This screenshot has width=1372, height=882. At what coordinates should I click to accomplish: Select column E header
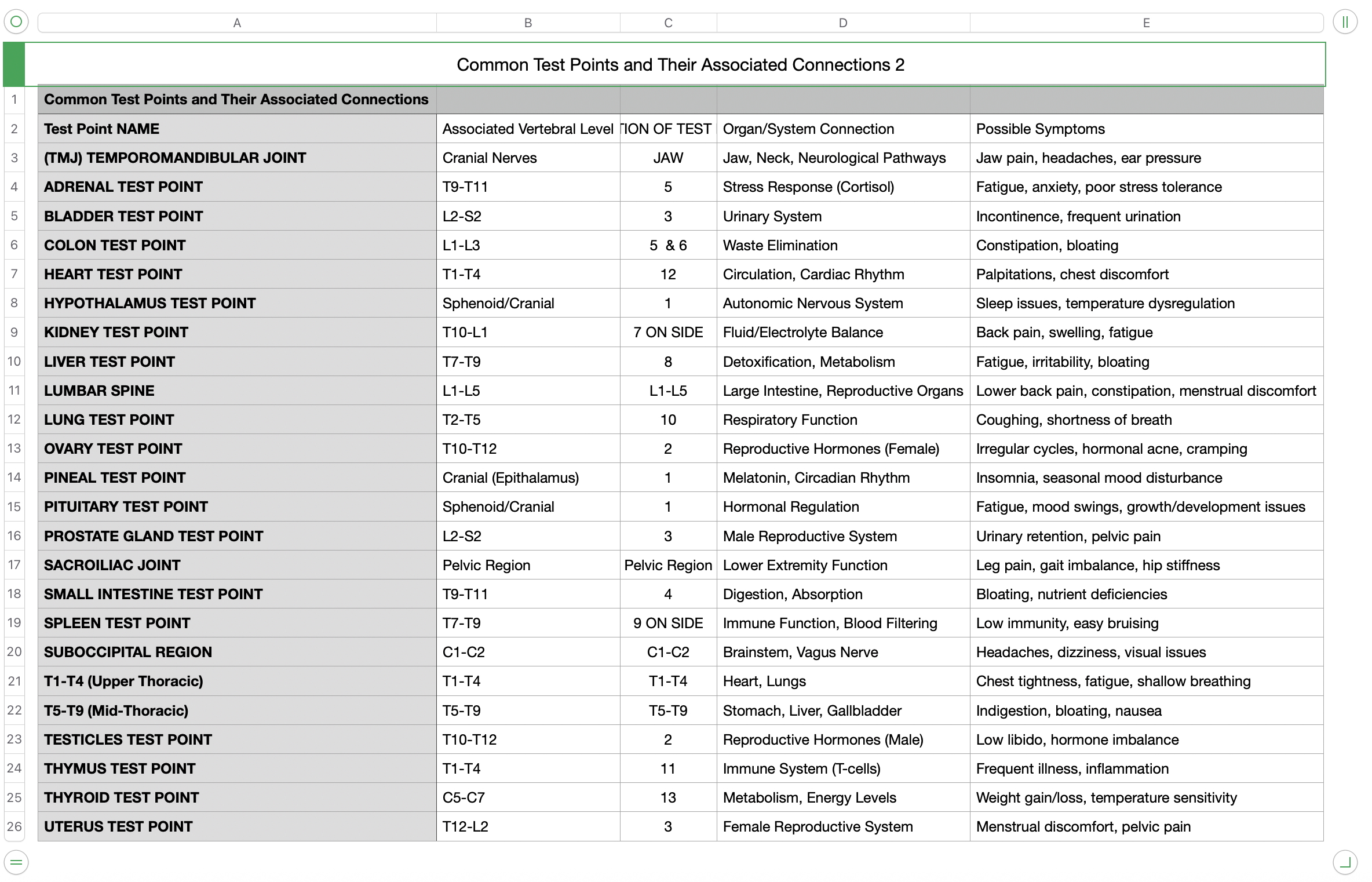1146,23
